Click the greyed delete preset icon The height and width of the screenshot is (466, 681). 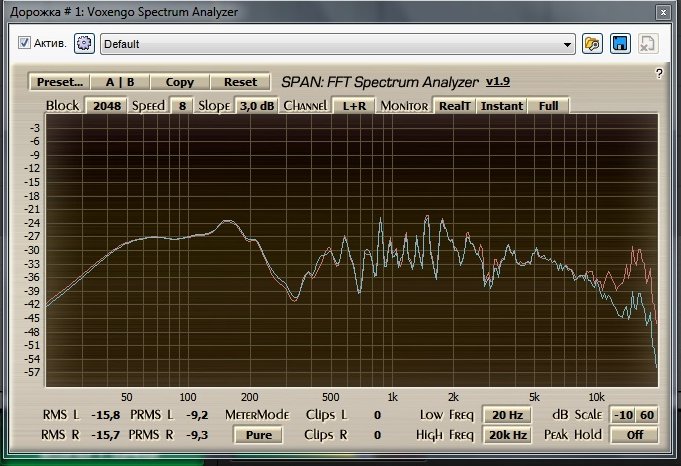648,43
